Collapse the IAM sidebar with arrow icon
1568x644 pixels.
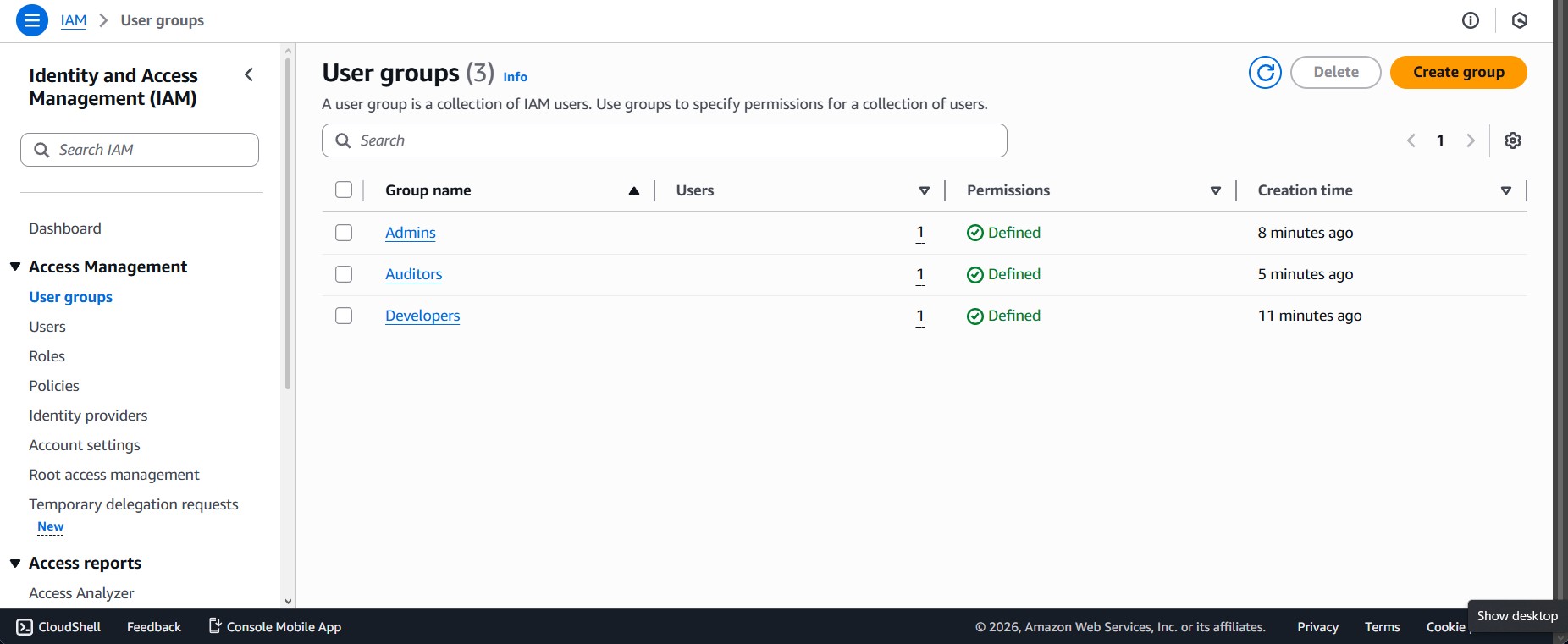(249, 74)
